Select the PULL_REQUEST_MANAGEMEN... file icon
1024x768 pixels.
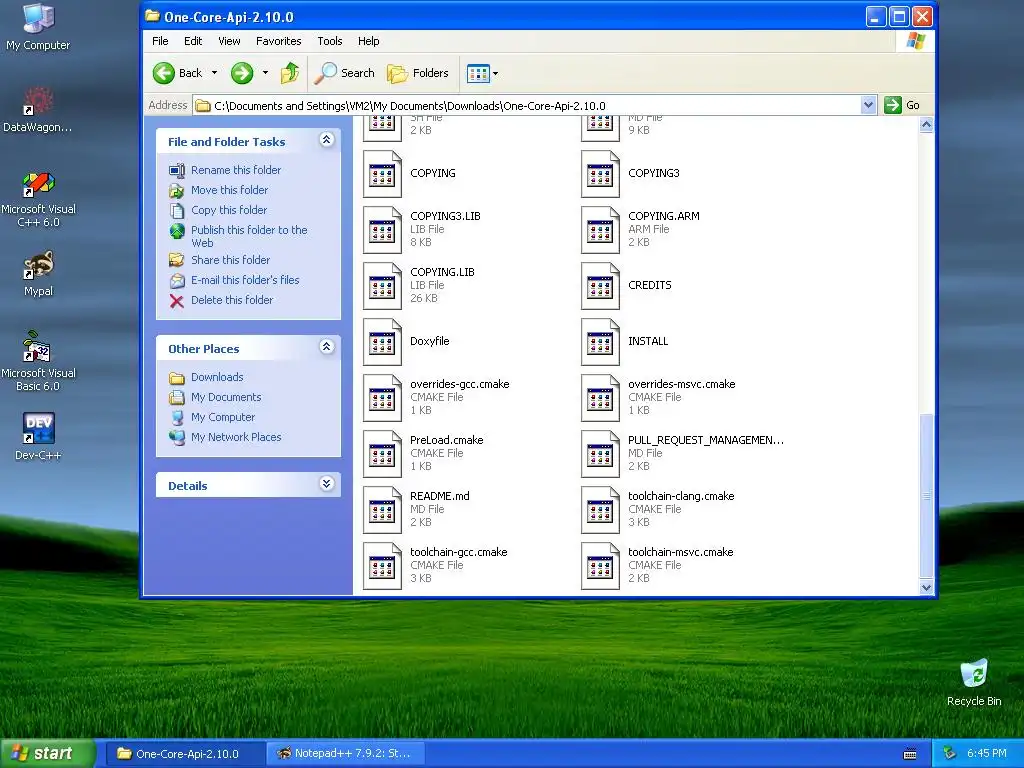[600, 455]
